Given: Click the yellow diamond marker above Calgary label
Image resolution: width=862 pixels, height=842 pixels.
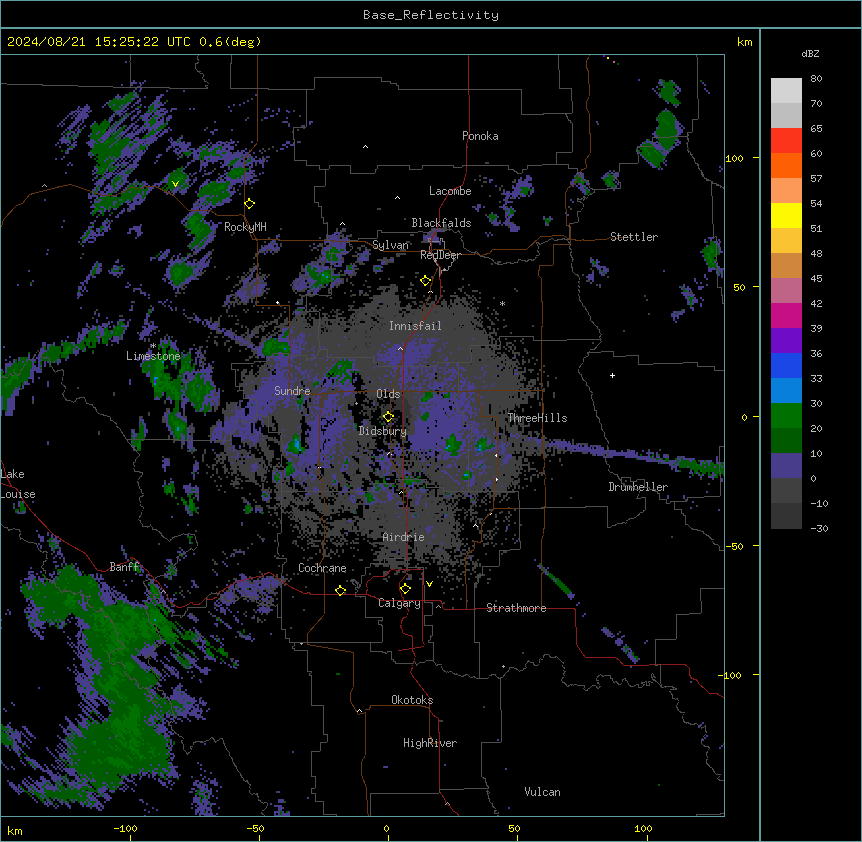Looking at the screenshot, I should 405,589.
